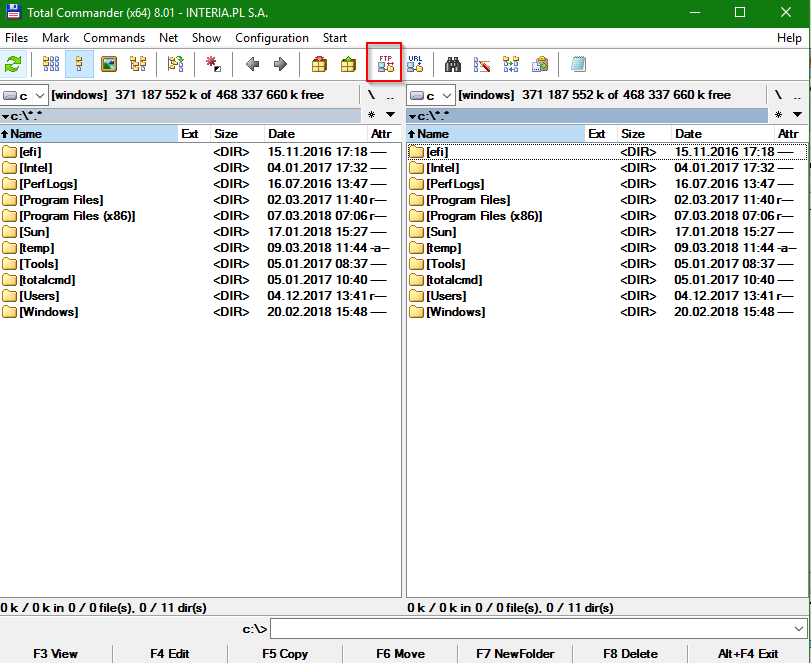This screenshot has width=811, height=663.
Task: Click the command line input field
Action: pyautogui.click(x=538, y=629)
